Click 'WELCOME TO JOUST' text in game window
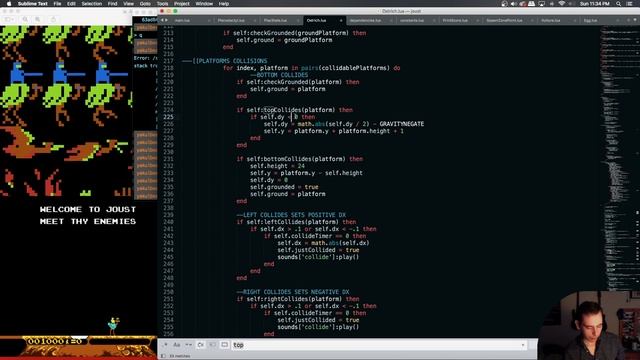The height and width of the screenshot is (360, 640). (x=88, y=209)
